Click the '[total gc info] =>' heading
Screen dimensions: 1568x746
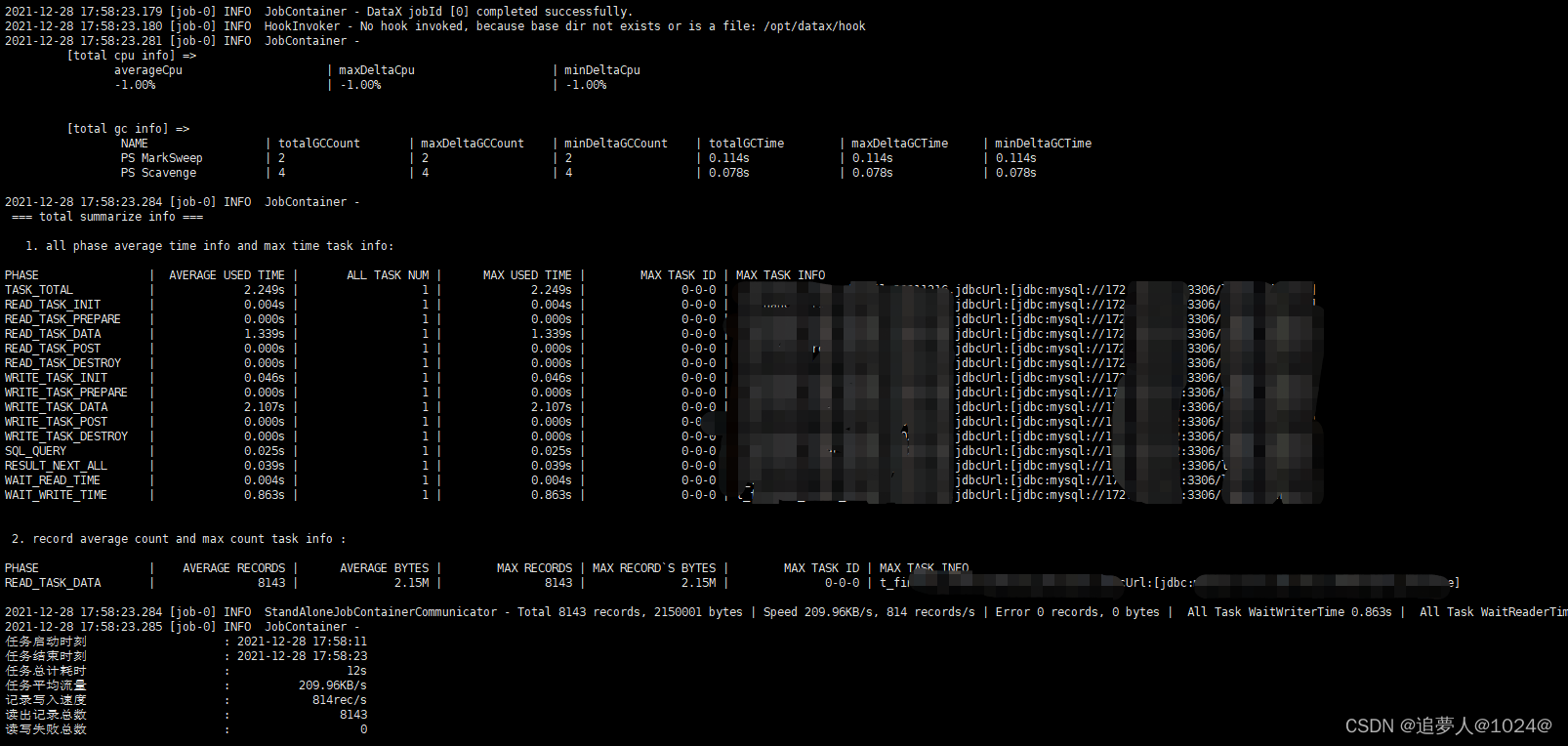coord(128,129)
